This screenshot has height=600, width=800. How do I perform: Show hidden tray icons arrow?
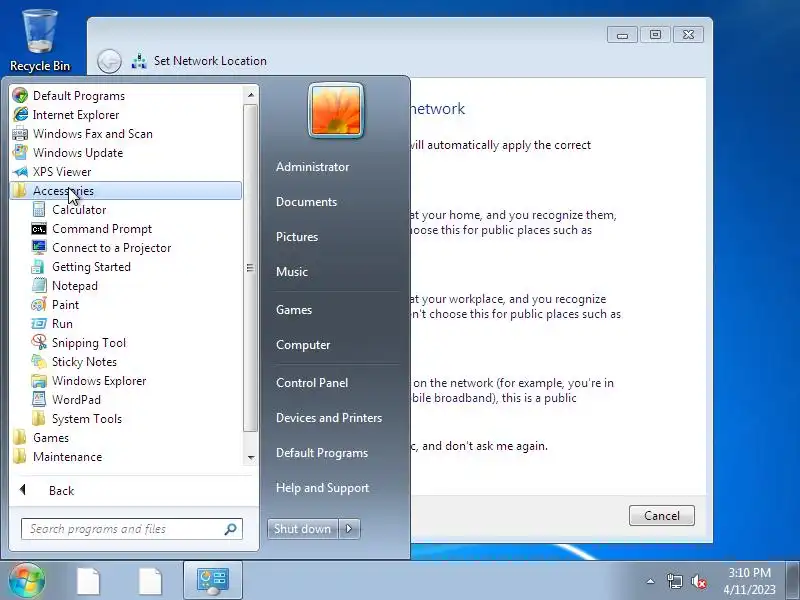pyautogui.click(x=651, y=581)
